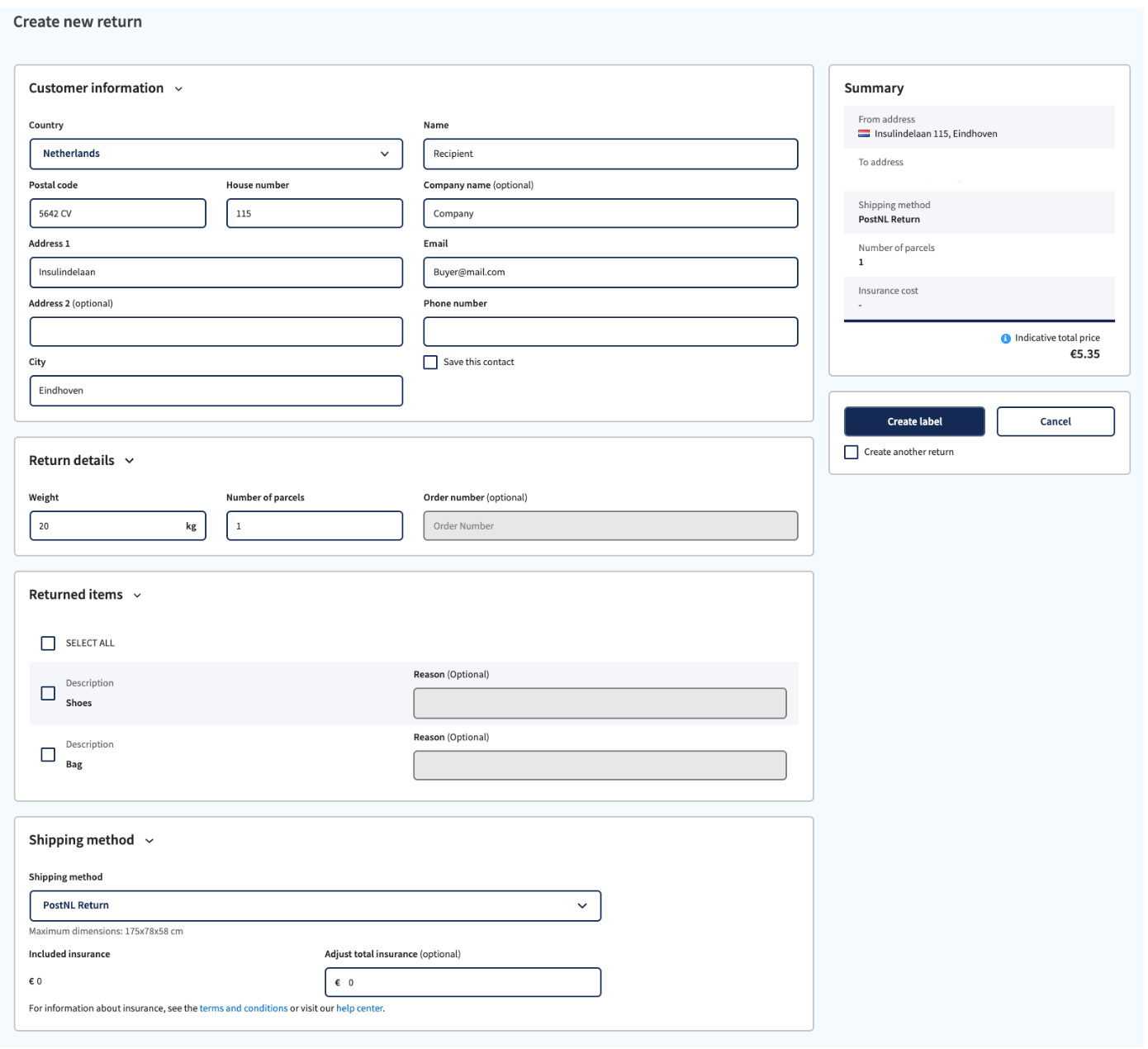Image resolution: width=1148 pixels, height=1049 pixels.
Task: Click the info icon beside Indicative total price
Action: 1005,338
